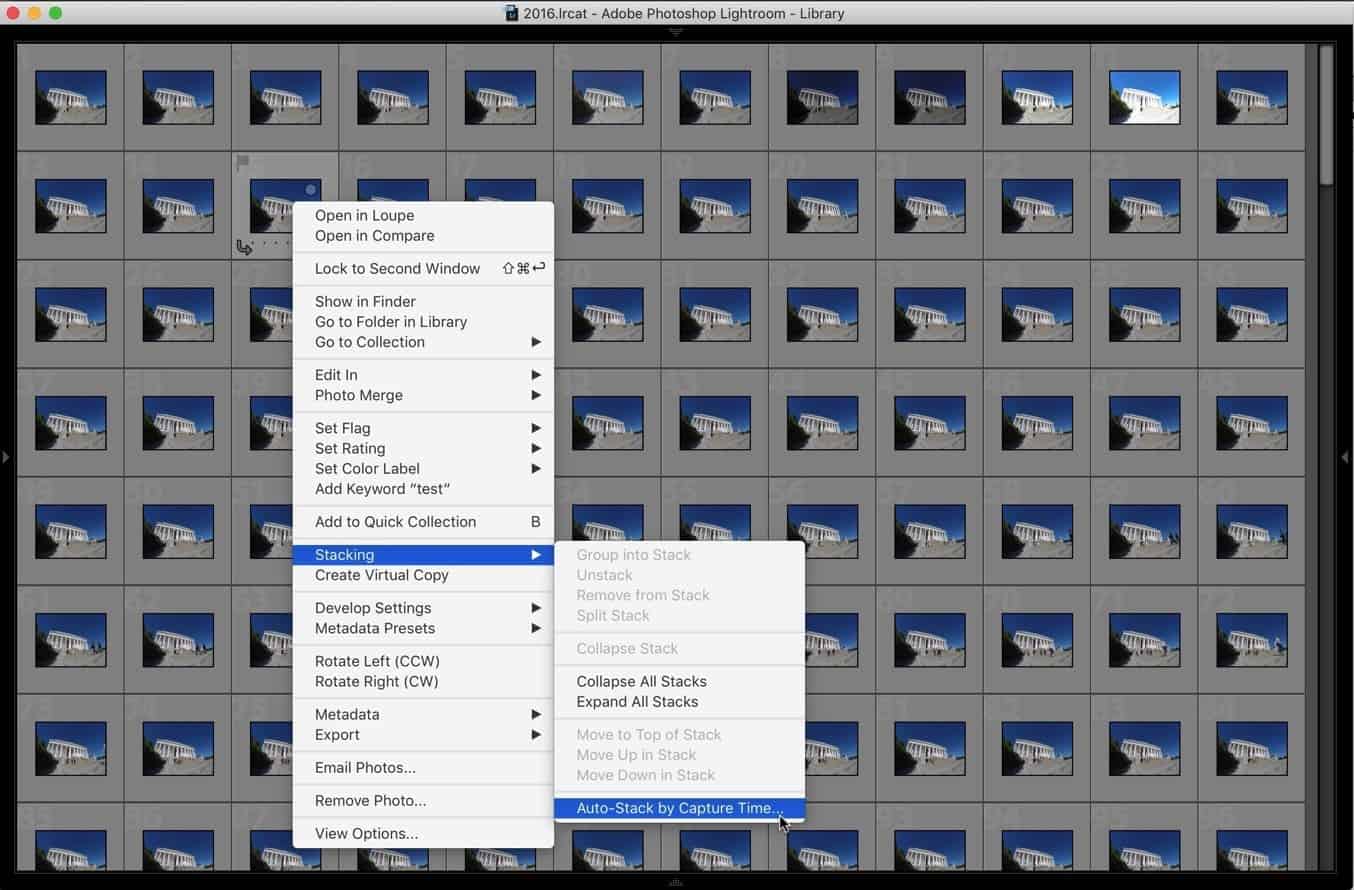Select Lock to Second Window

(x=423, y=268)
